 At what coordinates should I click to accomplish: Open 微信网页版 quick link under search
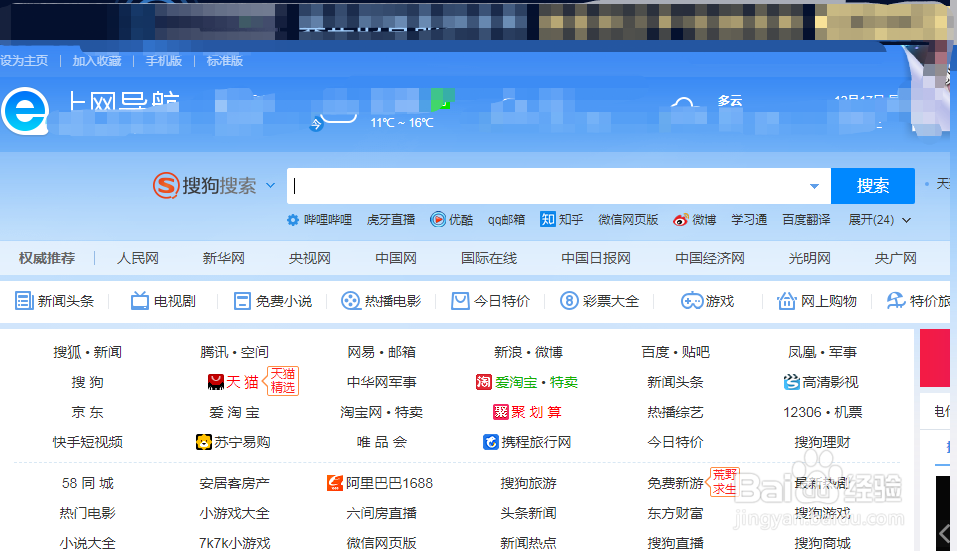coord(628,220)
